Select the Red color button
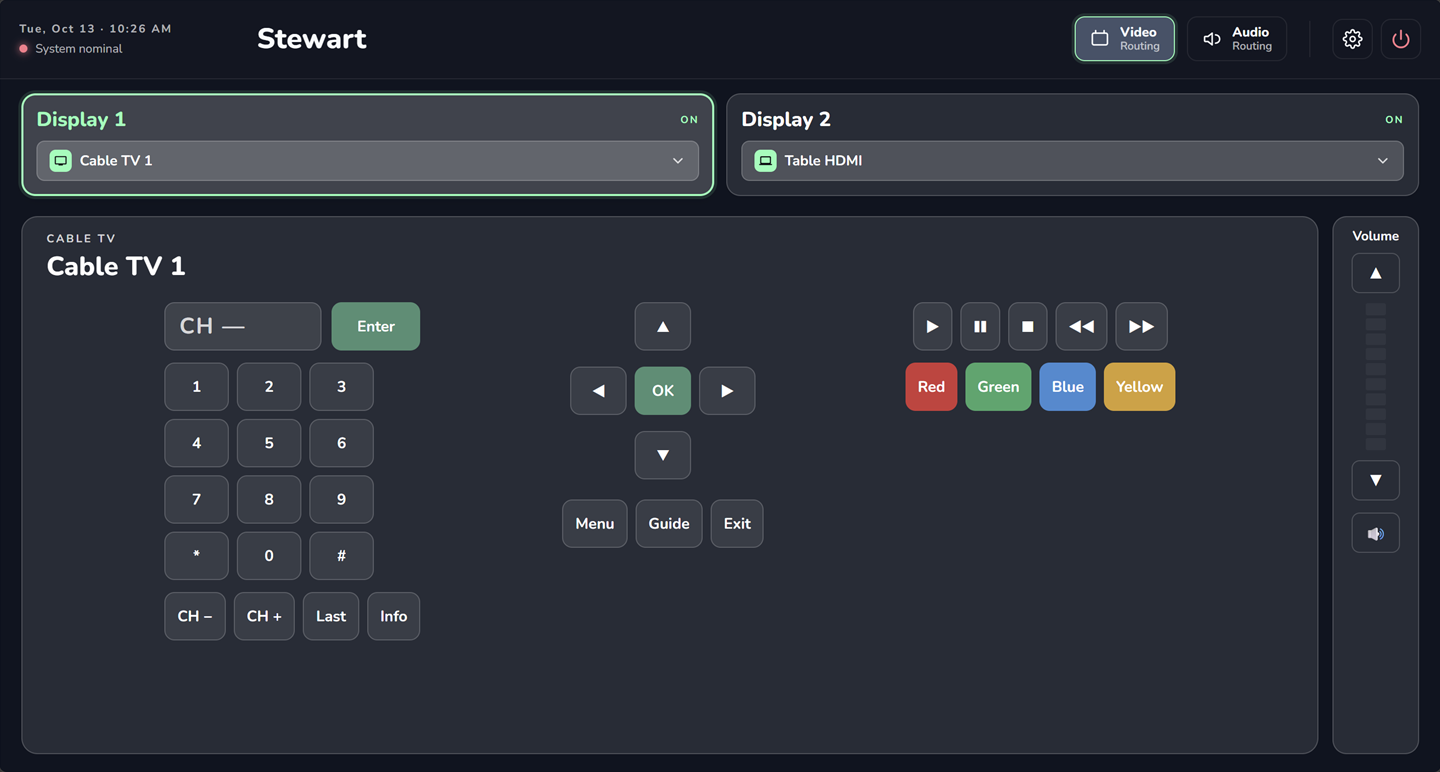 coord(931,387)
